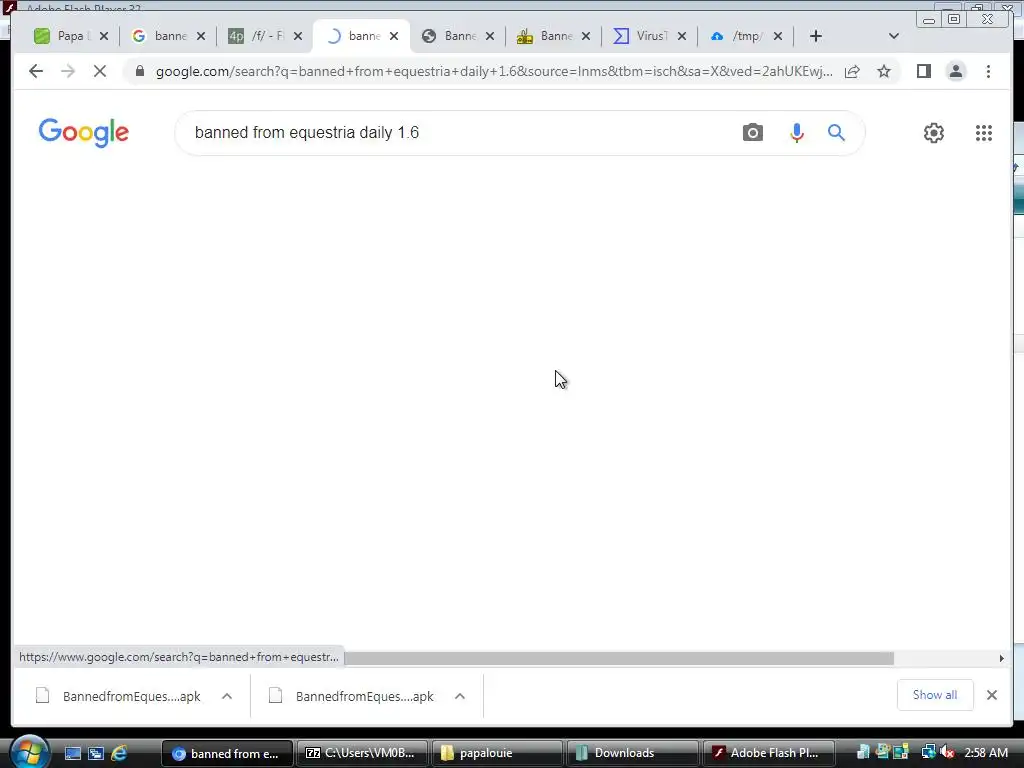Close the /tmp/ tab

point(778,36)
